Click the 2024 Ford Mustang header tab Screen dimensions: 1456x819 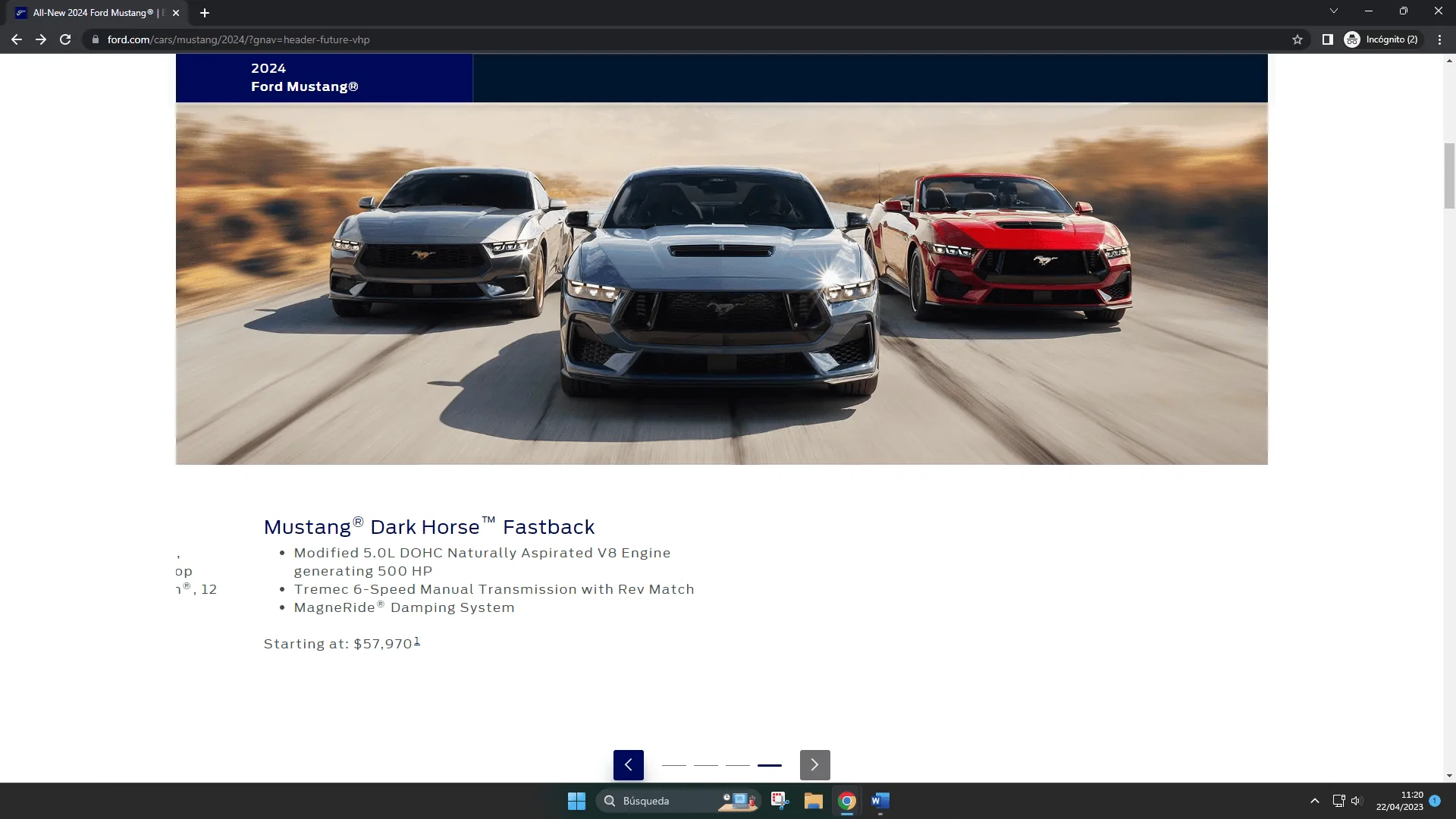click(324, 77)
